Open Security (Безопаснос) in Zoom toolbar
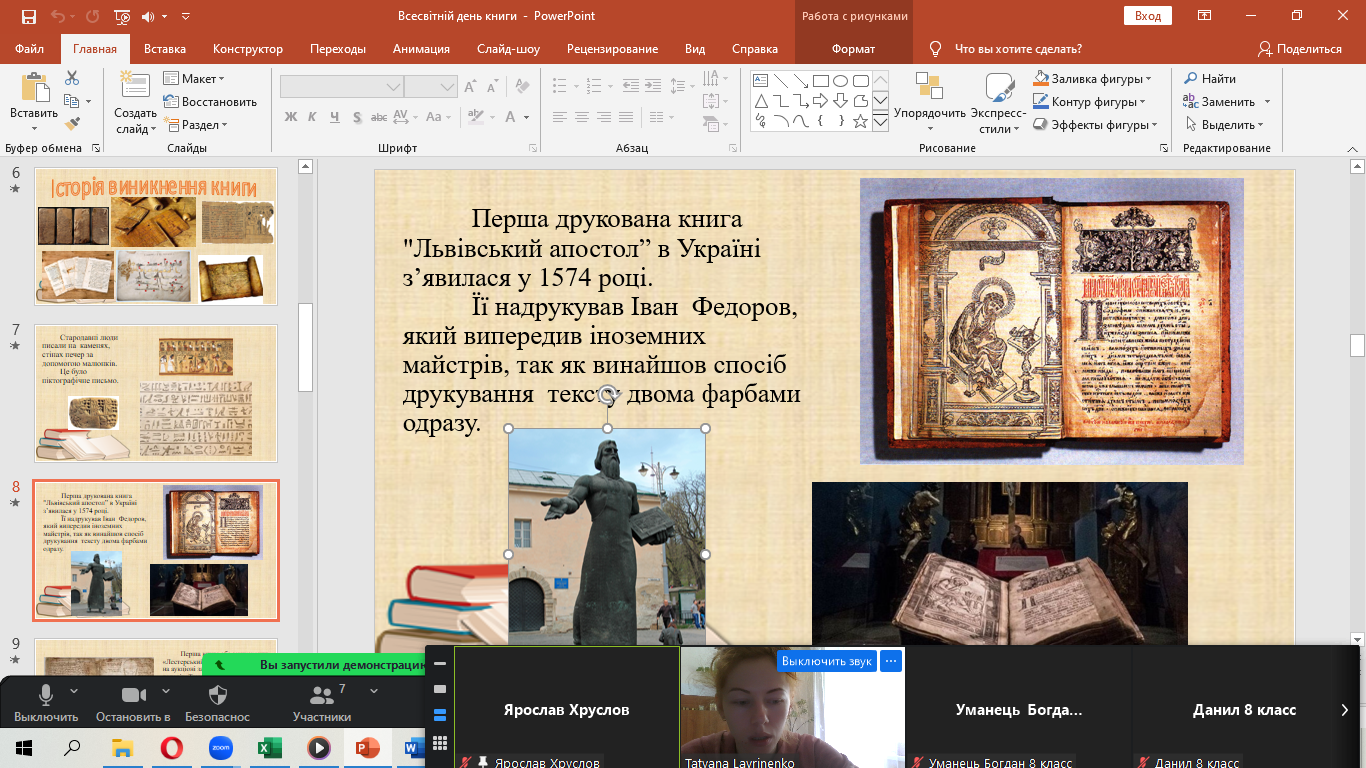Image resolution: width=1366 pixels, height=768 pixels. coord(218,703)
